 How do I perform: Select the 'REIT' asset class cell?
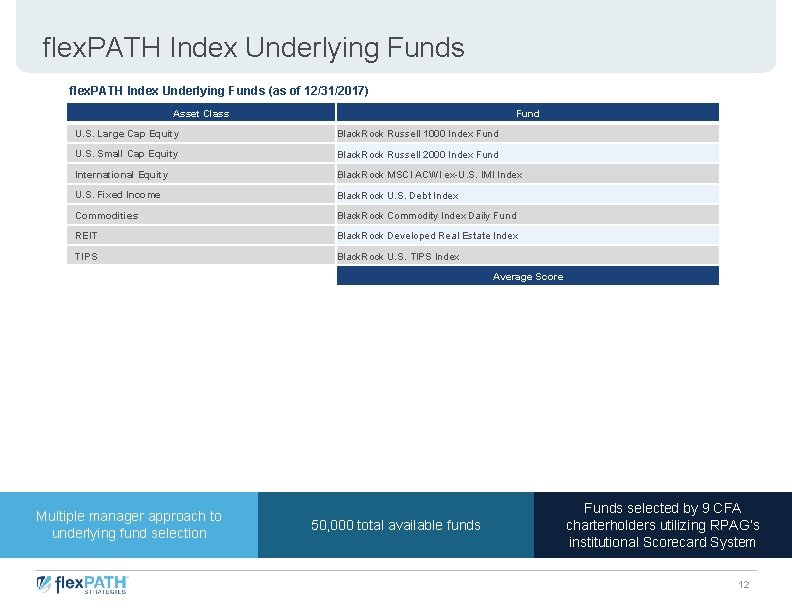(x=201, y=235)
